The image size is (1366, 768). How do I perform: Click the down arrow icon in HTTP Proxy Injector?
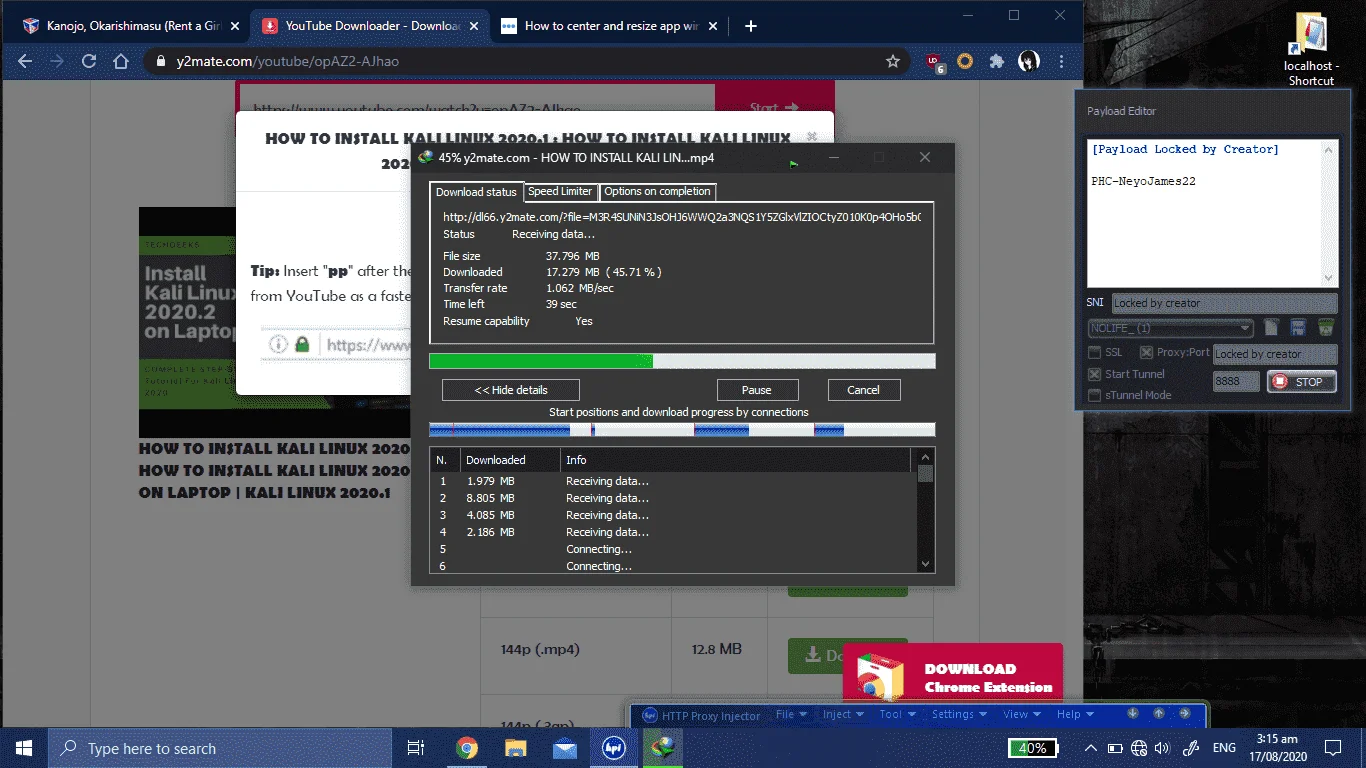click(x=1133, y=713)
